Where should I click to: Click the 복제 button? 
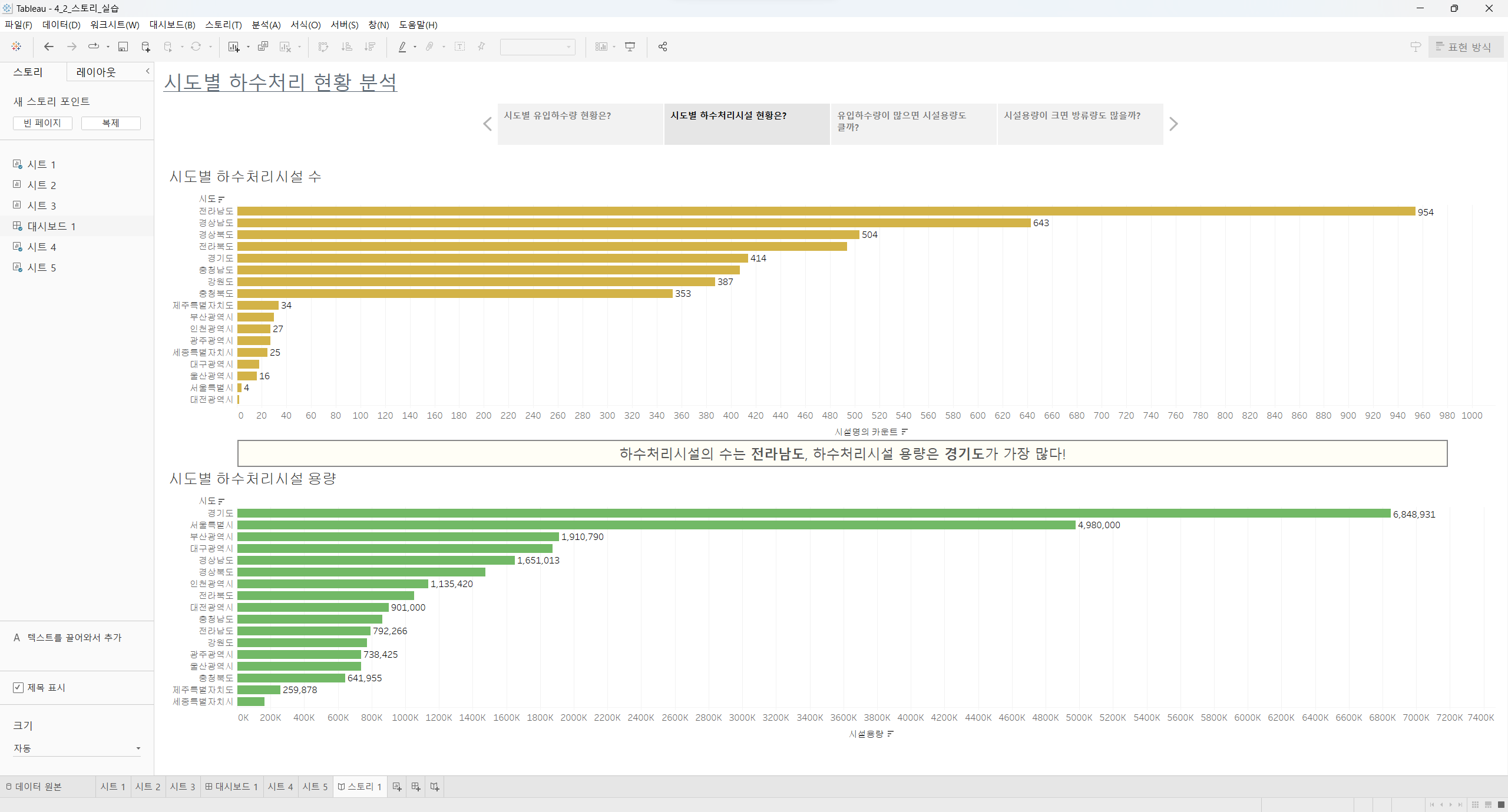coord(111,123)
